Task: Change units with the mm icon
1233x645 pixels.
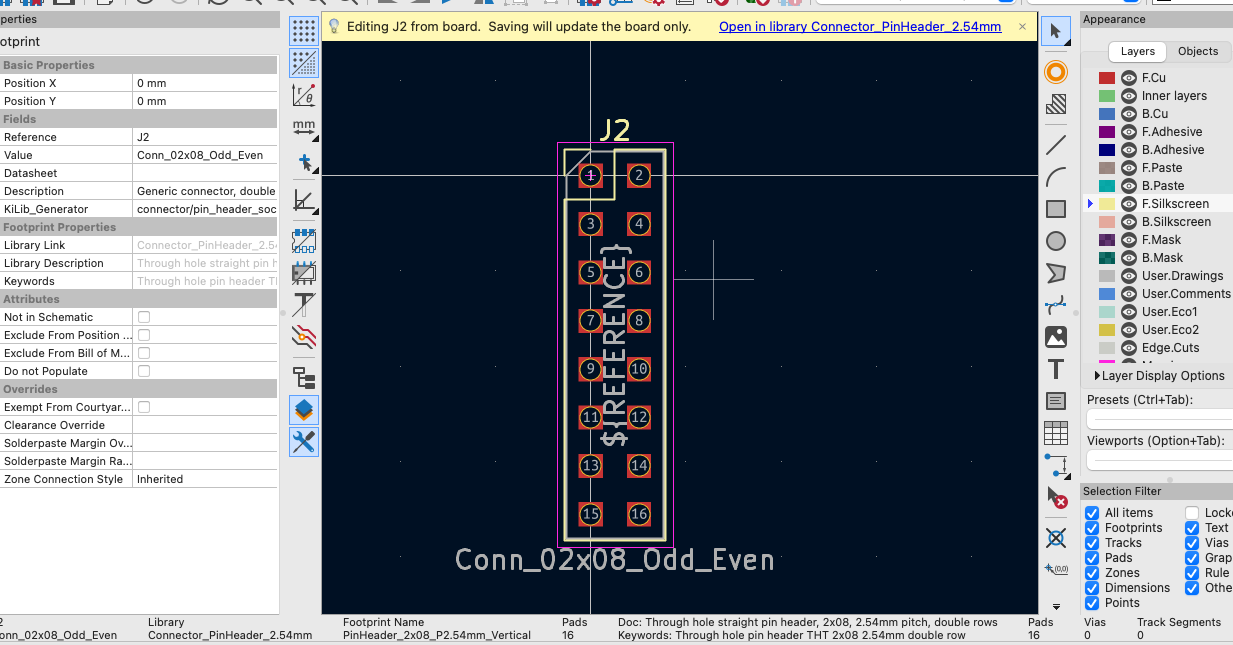Action: click(304, 128)
